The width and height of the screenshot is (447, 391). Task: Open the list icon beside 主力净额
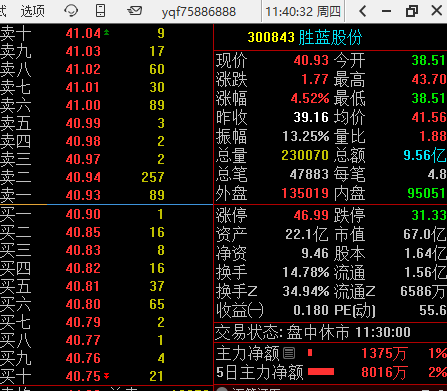[x=289, y=353]
